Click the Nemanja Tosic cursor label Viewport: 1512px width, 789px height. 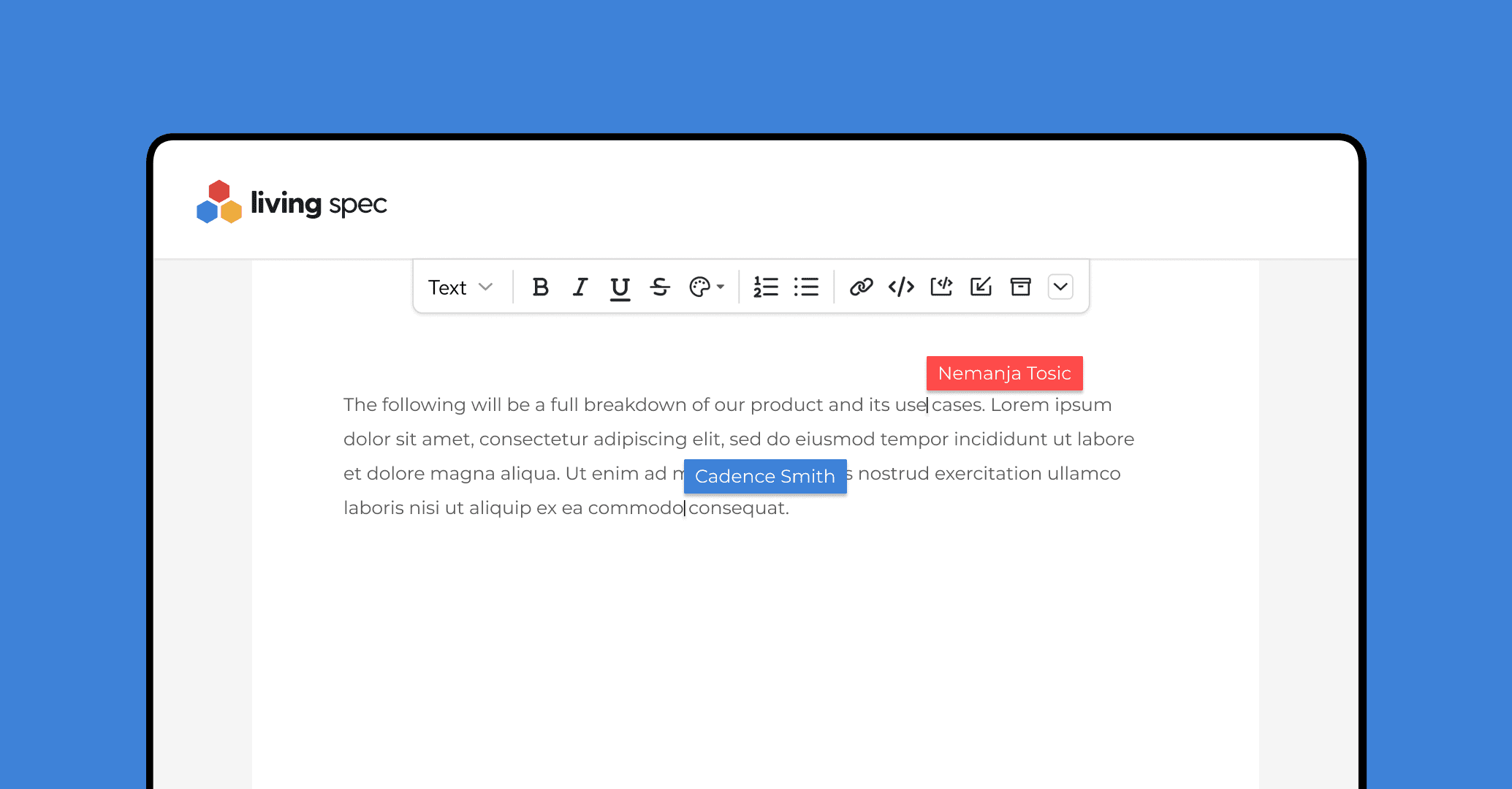pyautogui.click(x=1004, y=374)
